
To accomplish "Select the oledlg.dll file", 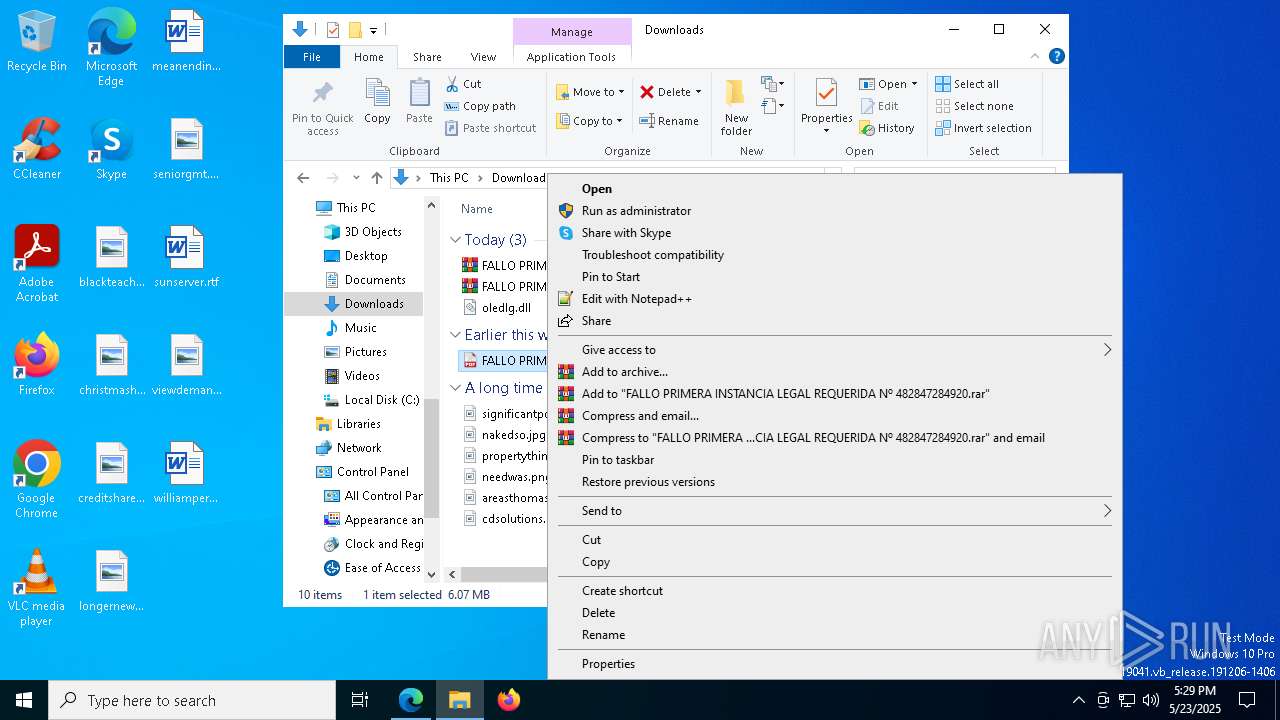I will [506, 308].
